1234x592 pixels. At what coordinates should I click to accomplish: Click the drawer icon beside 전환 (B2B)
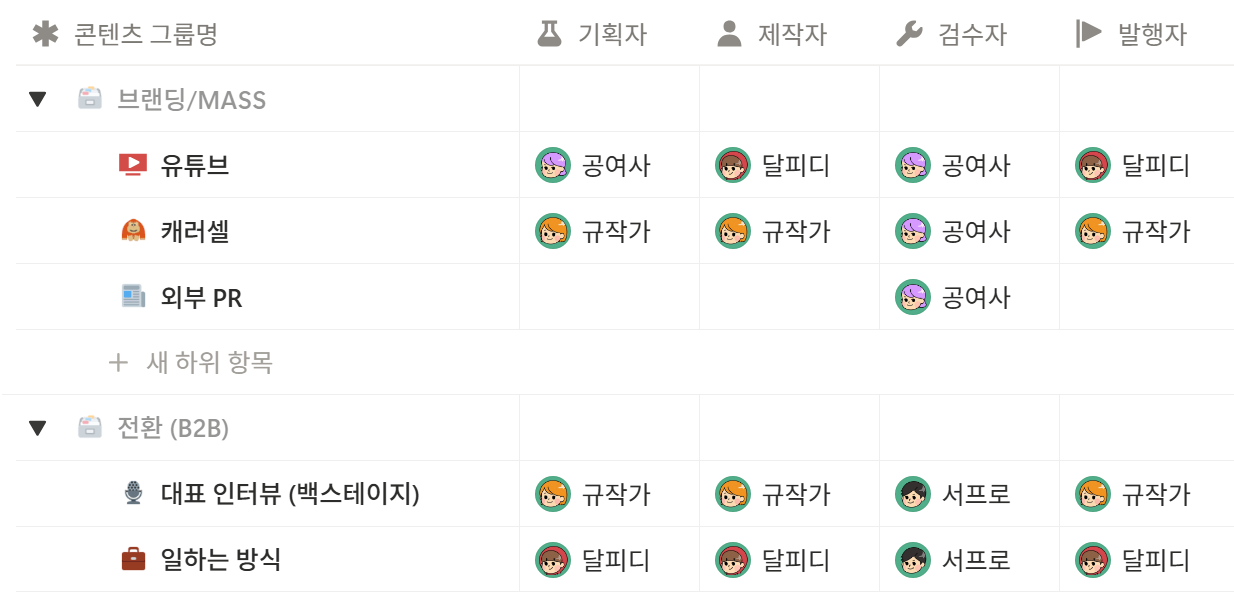(90, 428)
